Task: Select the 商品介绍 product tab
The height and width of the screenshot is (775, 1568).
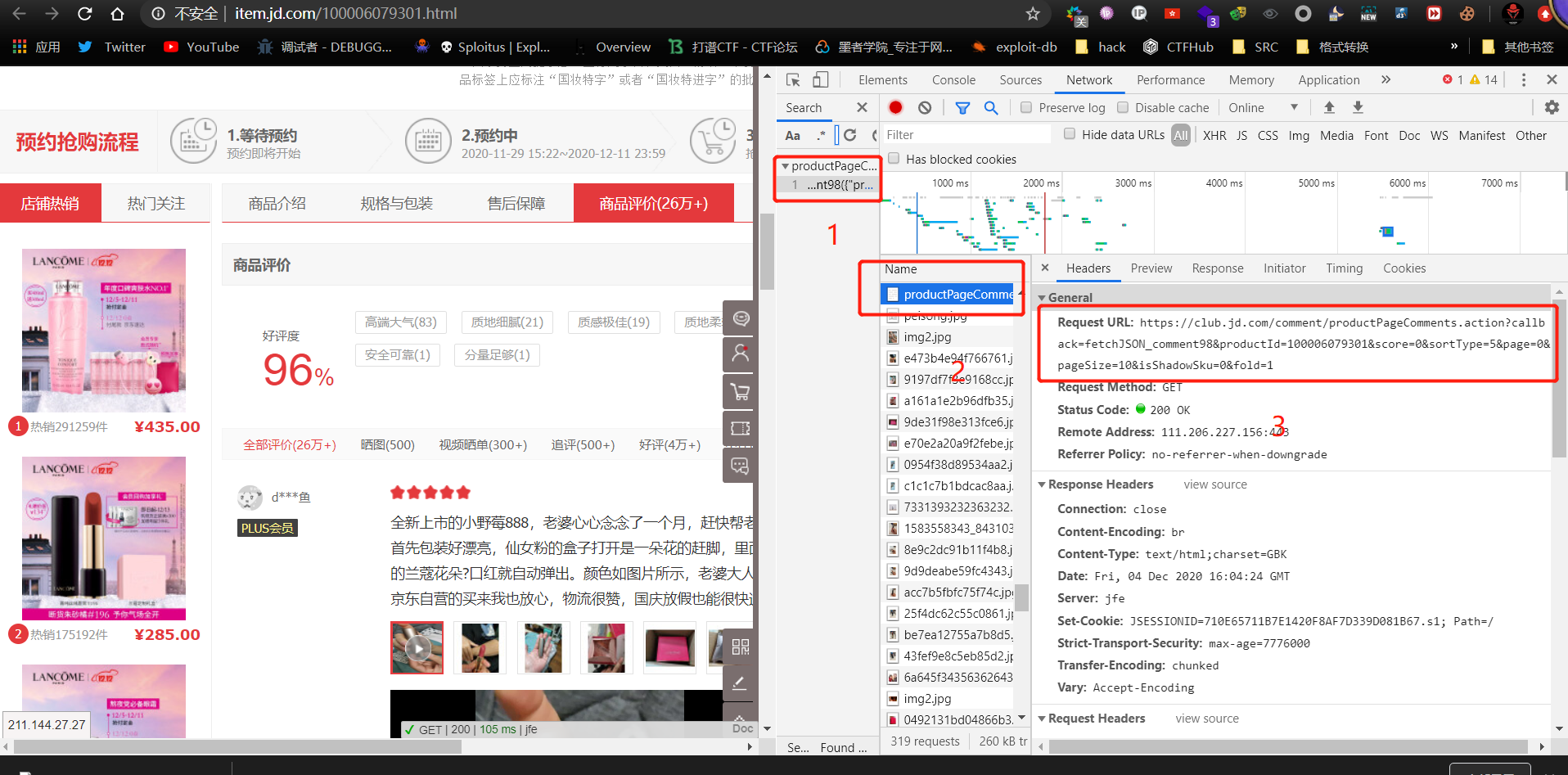Action: 277,203
